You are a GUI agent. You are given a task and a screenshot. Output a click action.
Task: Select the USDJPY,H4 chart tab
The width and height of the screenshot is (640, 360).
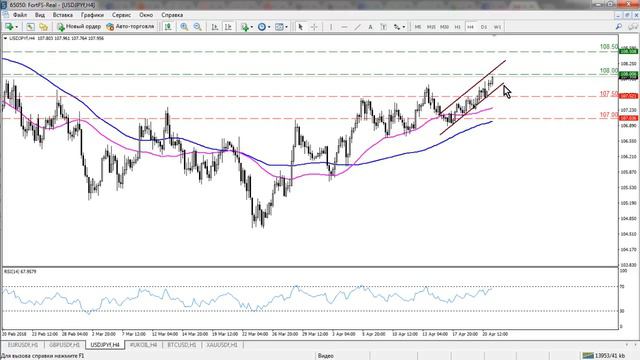point(105,345)
